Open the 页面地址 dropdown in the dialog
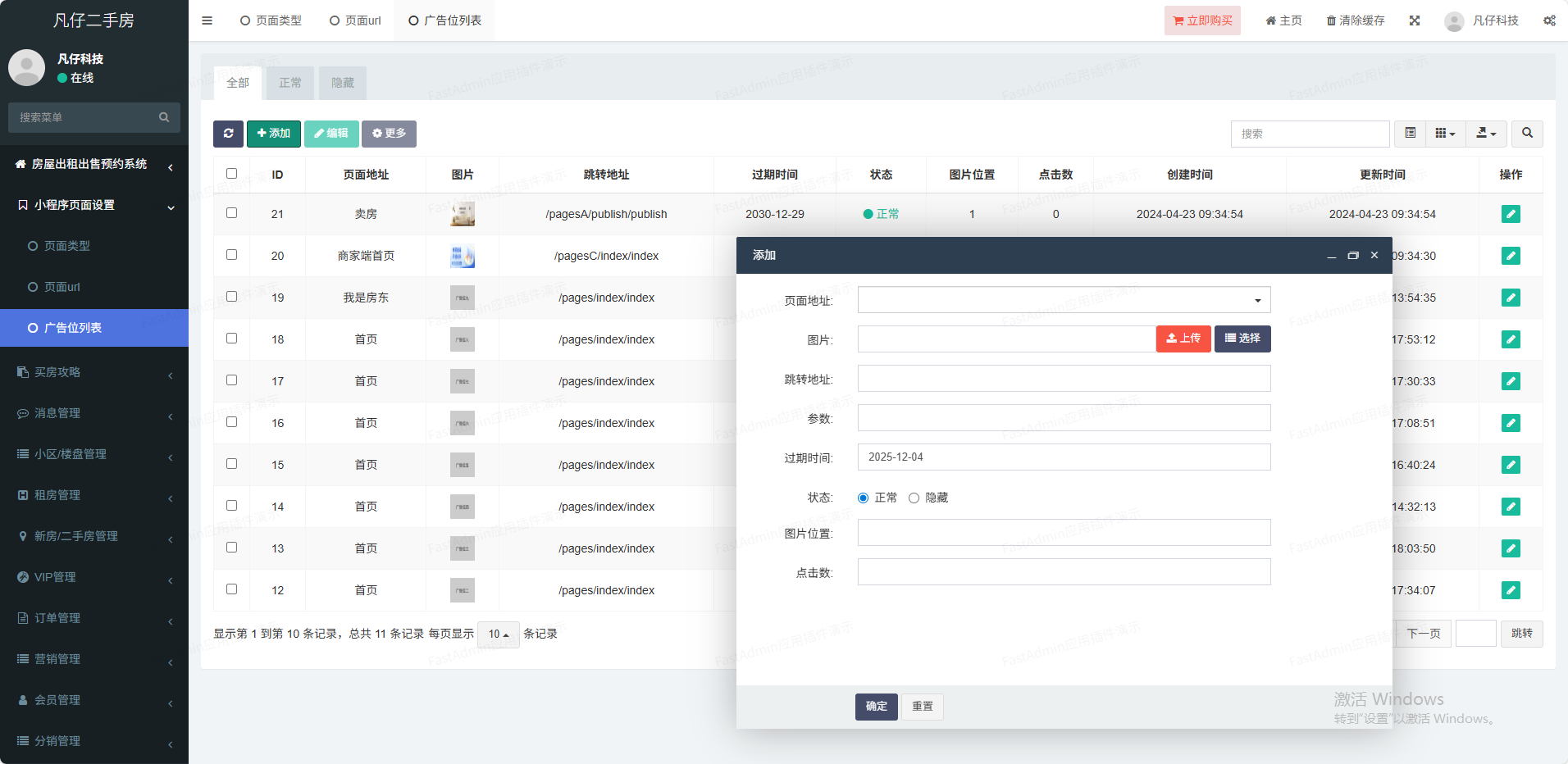This screenshot has height=764, width=1568. (x=1064, y=300)
